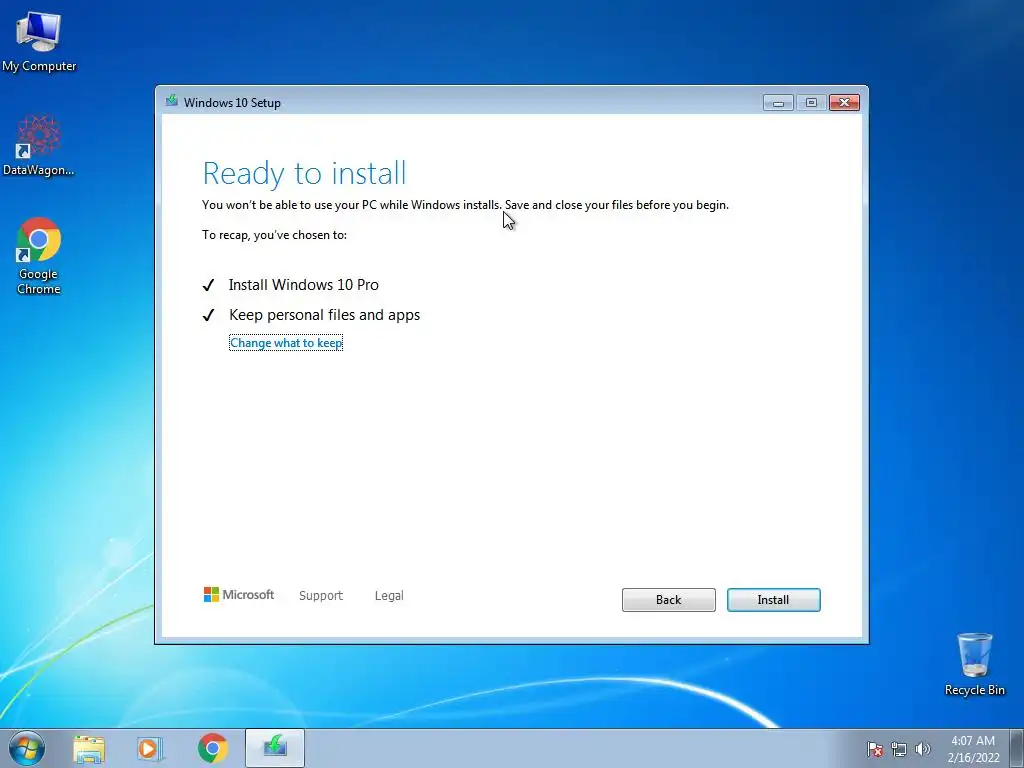Open the Support link
Viewport: 1024px width, 768px height.
[321, 596]
